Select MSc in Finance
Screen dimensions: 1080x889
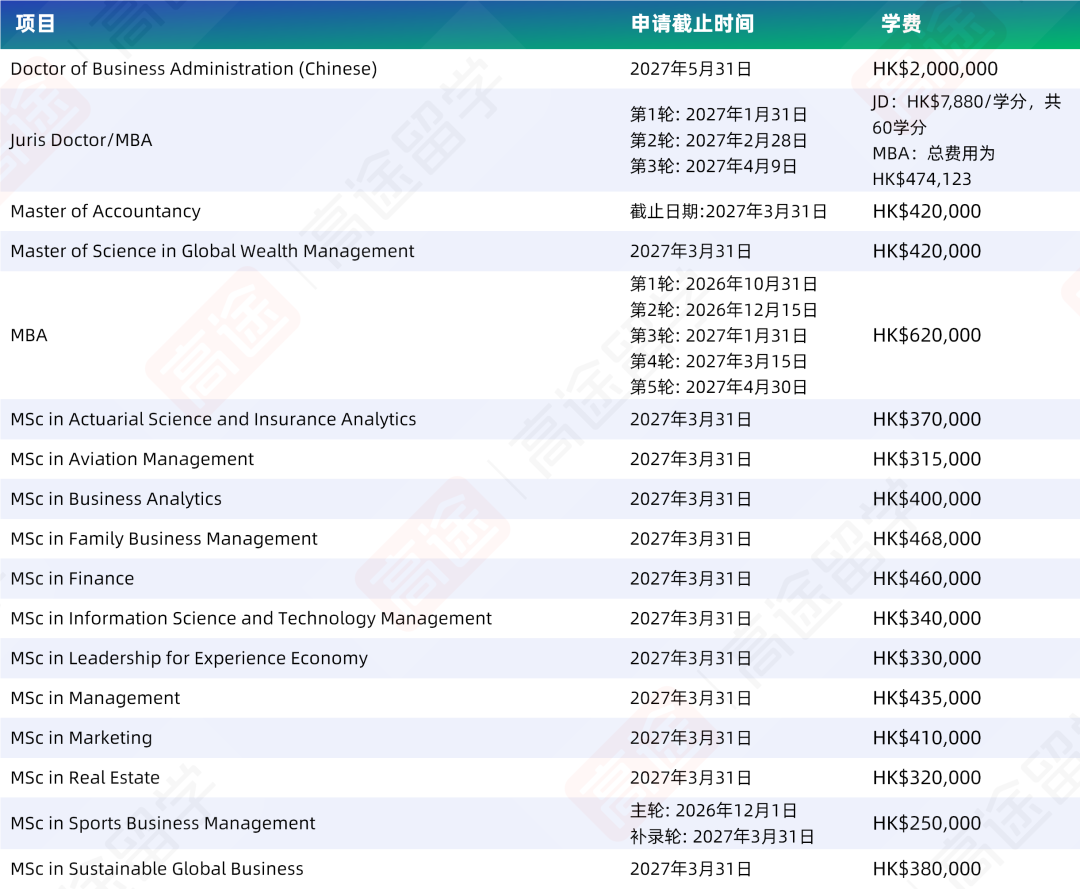[x=72, y=579]
